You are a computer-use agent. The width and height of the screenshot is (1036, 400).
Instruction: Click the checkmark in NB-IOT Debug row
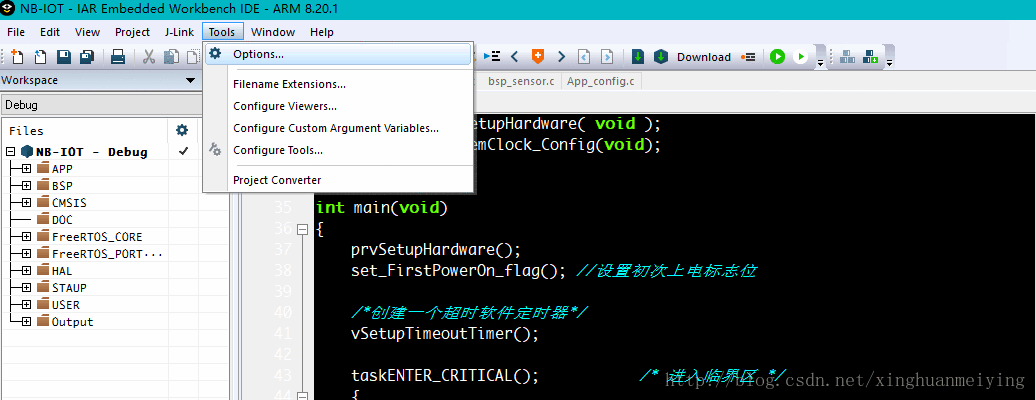coord(183,151)
